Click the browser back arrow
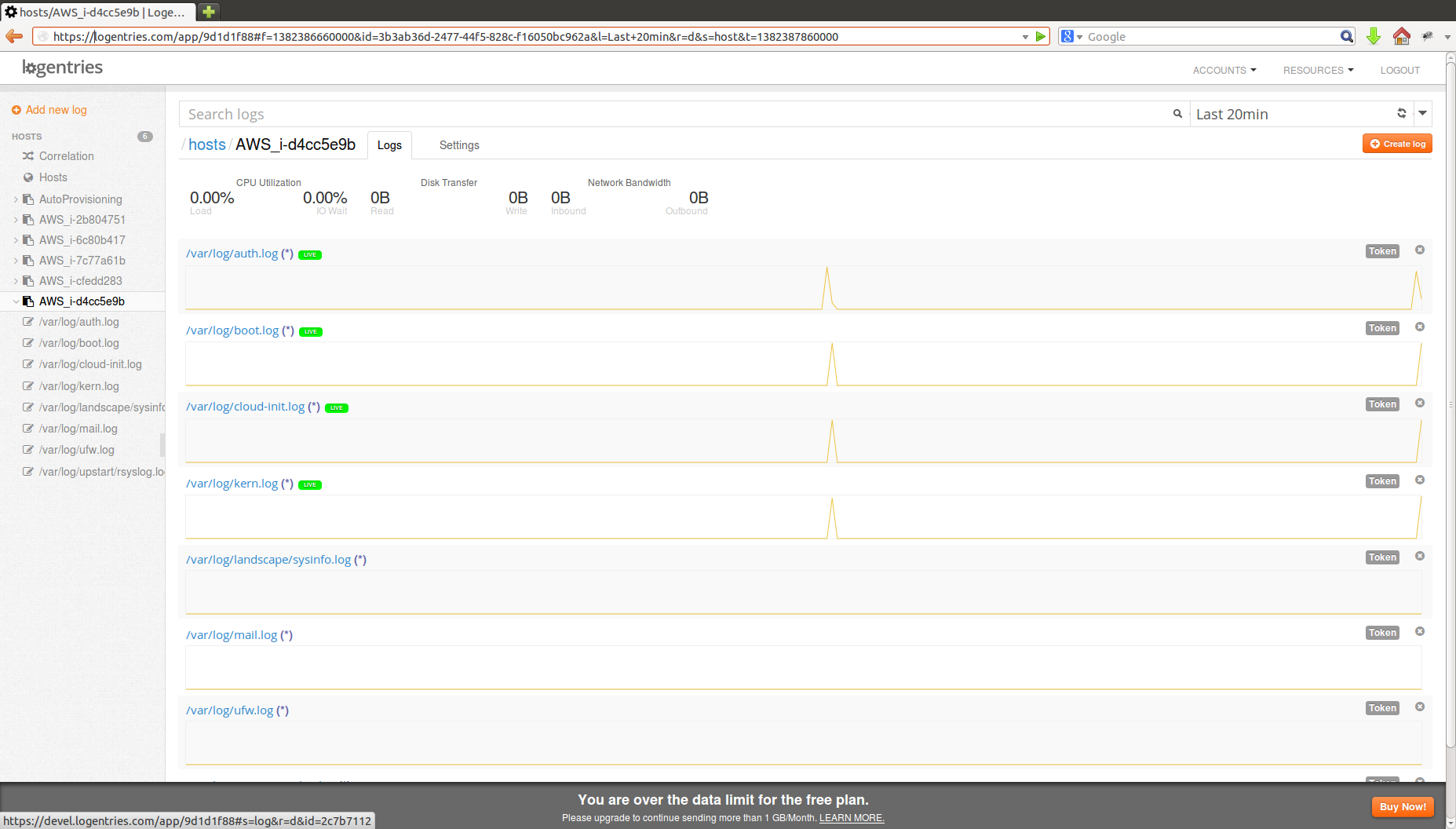The image size is (1456, 829). pos(14,37)
